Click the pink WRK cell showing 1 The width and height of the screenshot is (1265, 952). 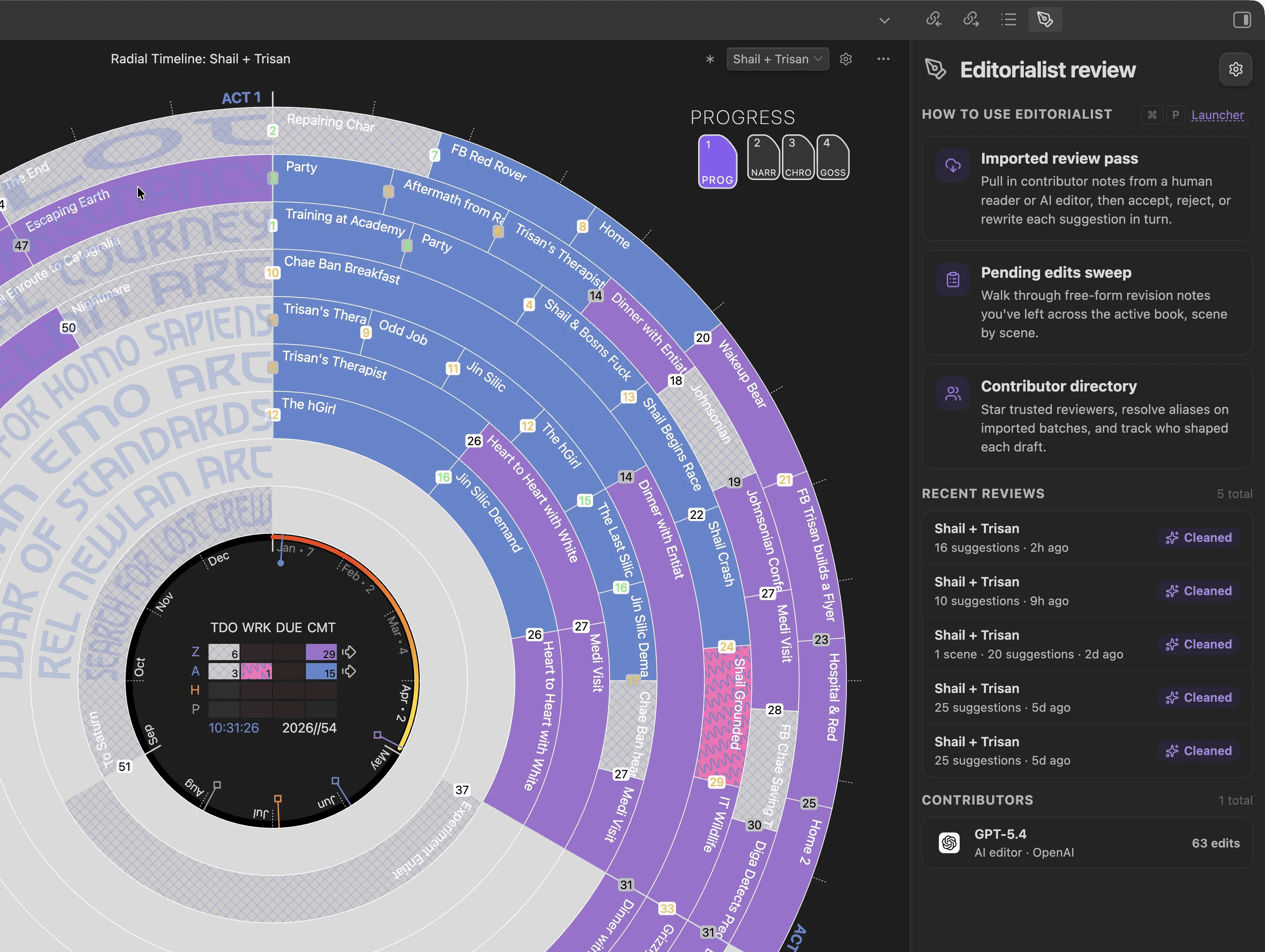pyautogui.click(x=256, y=671)
